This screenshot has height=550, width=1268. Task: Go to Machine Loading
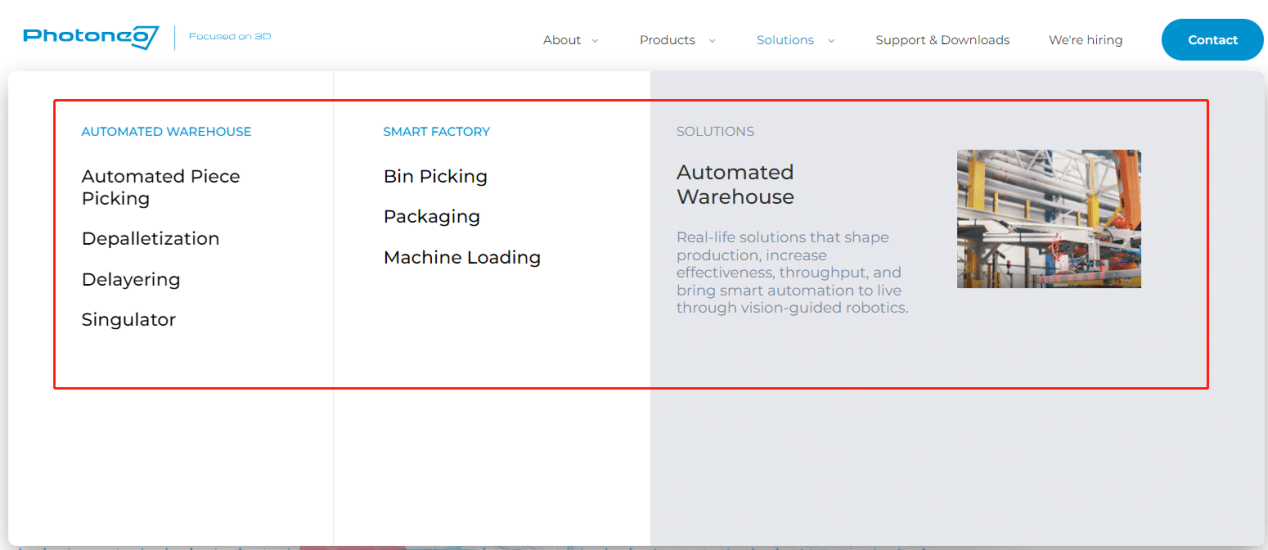click(x=461, y=258)
